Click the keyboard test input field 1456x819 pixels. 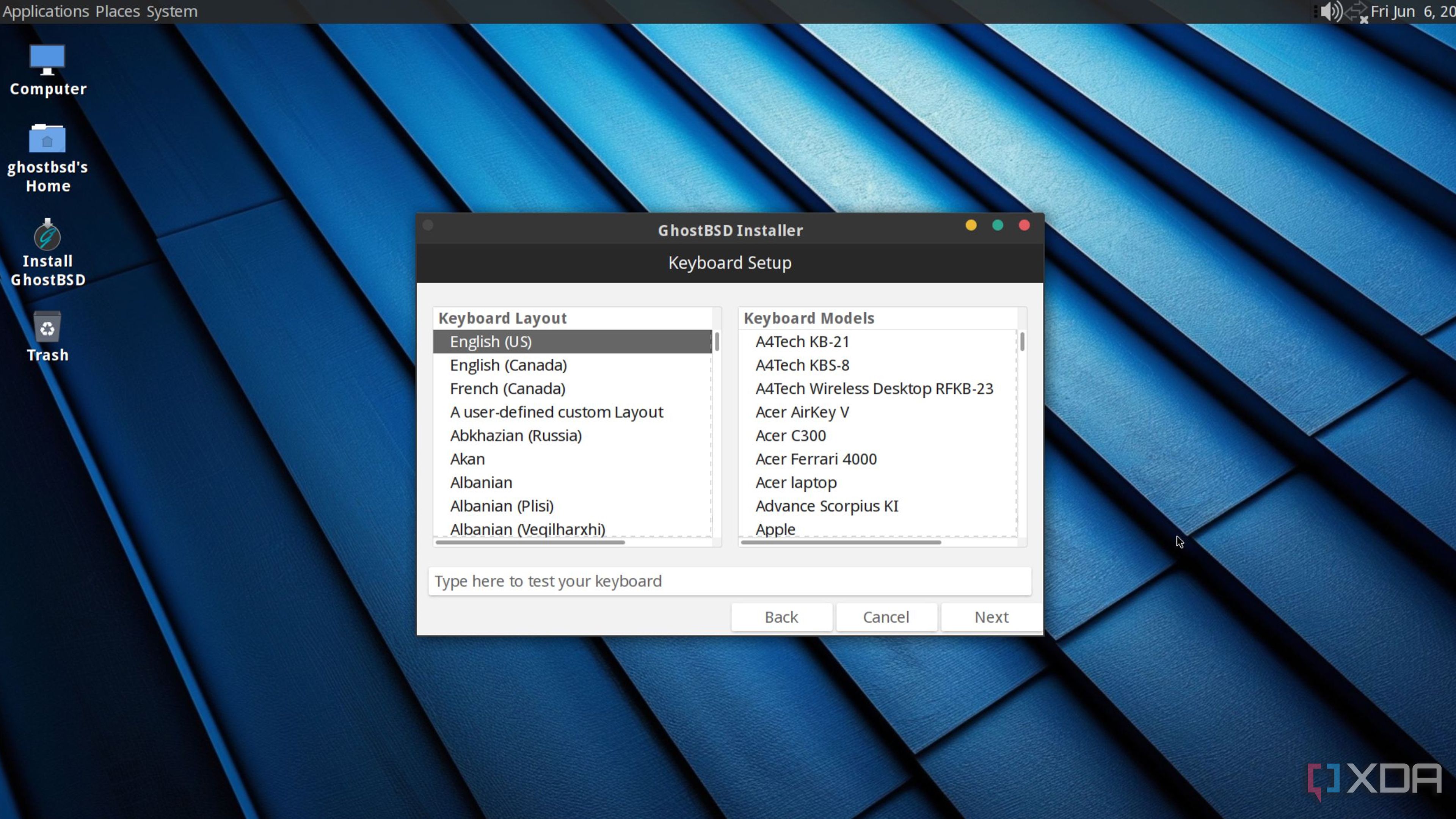pos(729,581)
